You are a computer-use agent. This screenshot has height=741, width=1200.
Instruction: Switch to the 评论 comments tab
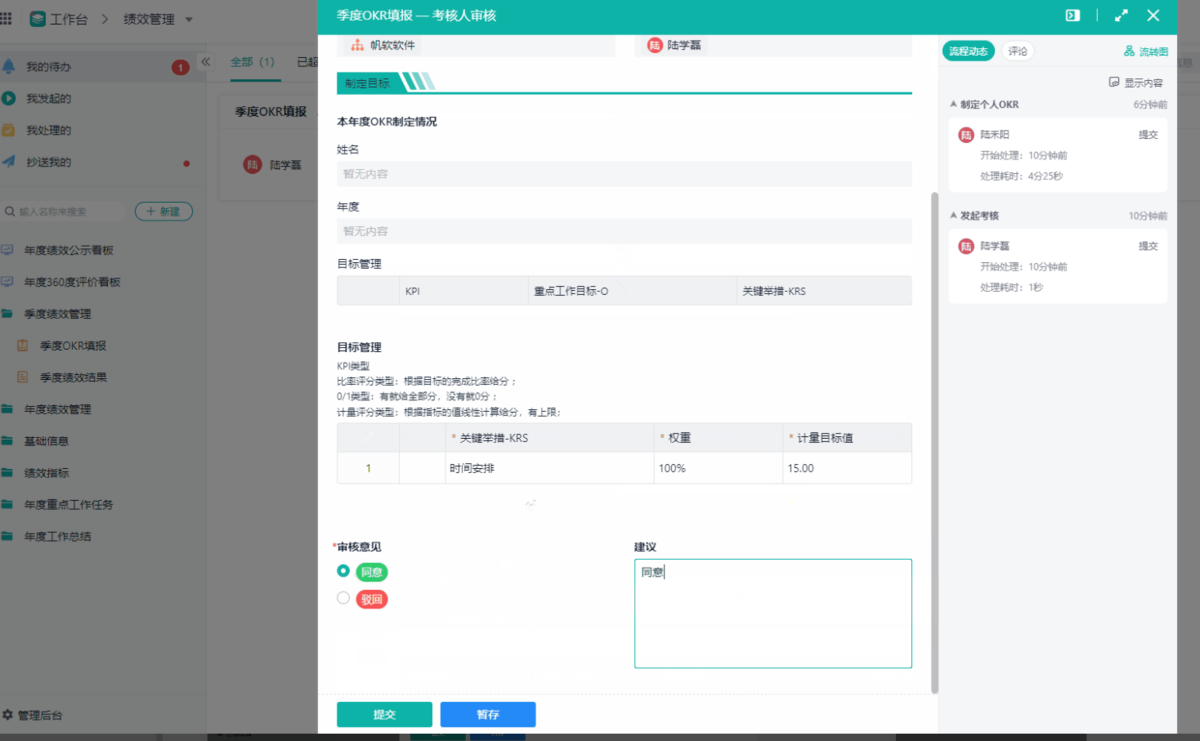1017,50
